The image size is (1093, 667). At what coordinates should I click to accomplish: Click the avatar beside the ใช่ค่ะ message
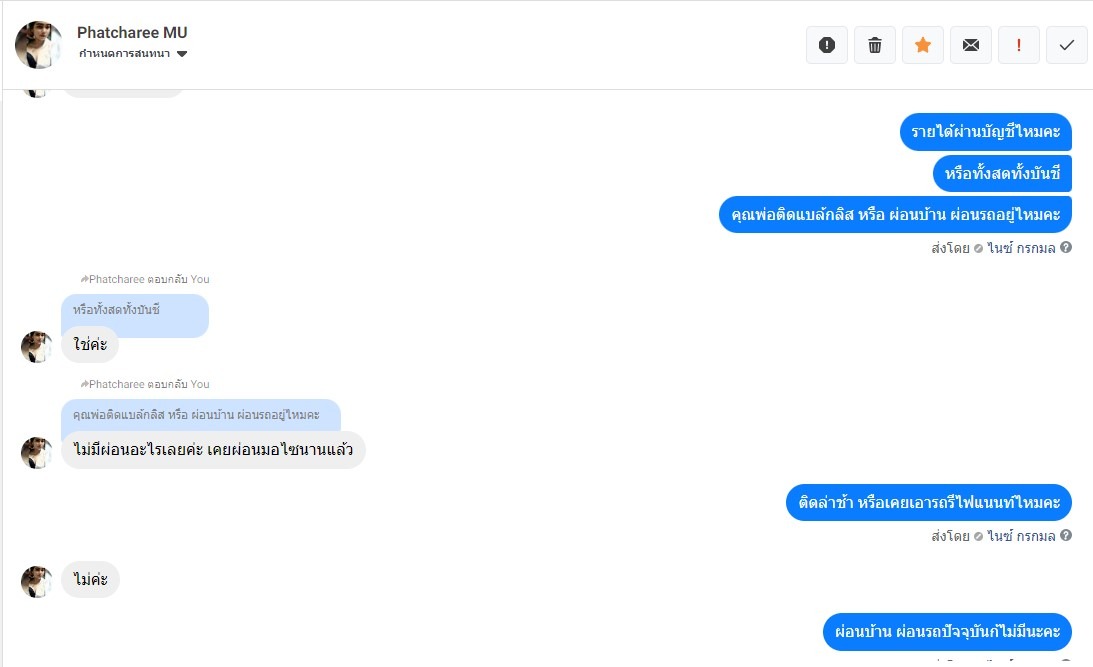(x=37, y=347)
